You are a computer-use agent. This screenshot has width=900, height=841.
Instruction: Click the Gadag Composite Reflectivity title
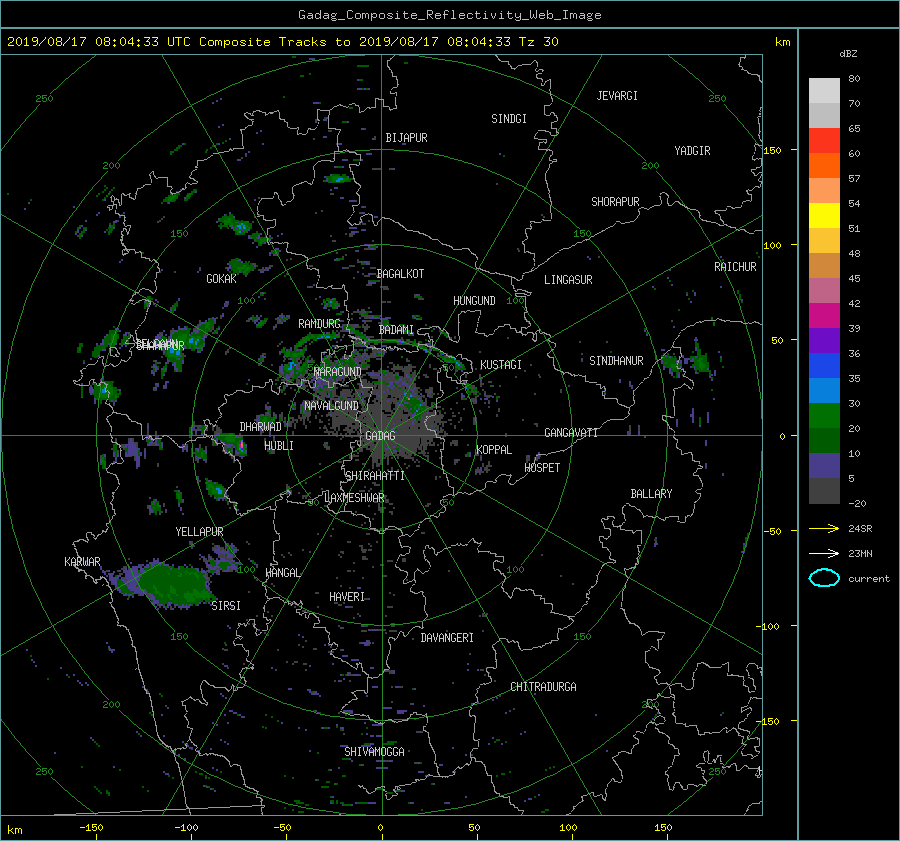click(x=449, y=15)
